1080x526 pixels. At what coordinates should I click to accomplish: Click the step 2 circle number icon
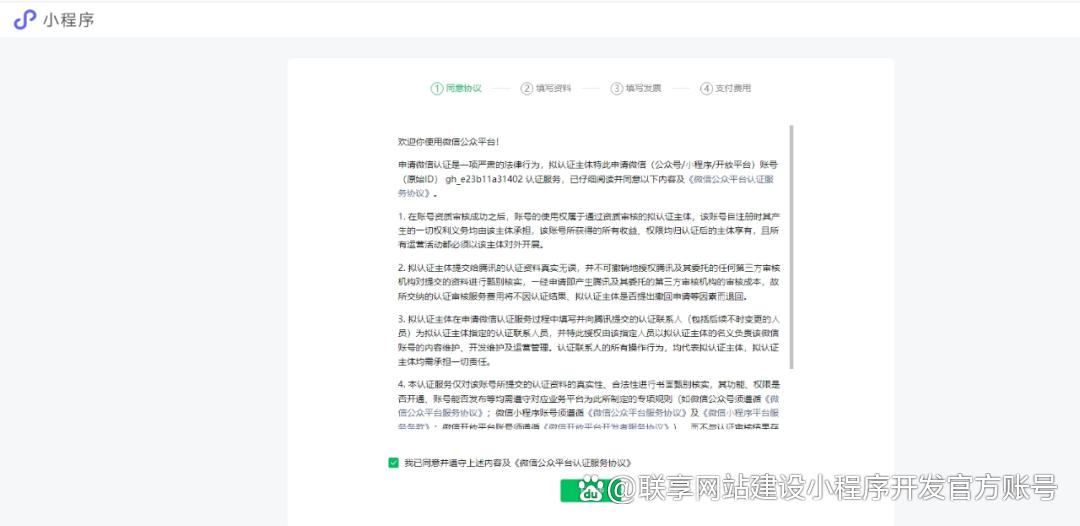point(526,88)
